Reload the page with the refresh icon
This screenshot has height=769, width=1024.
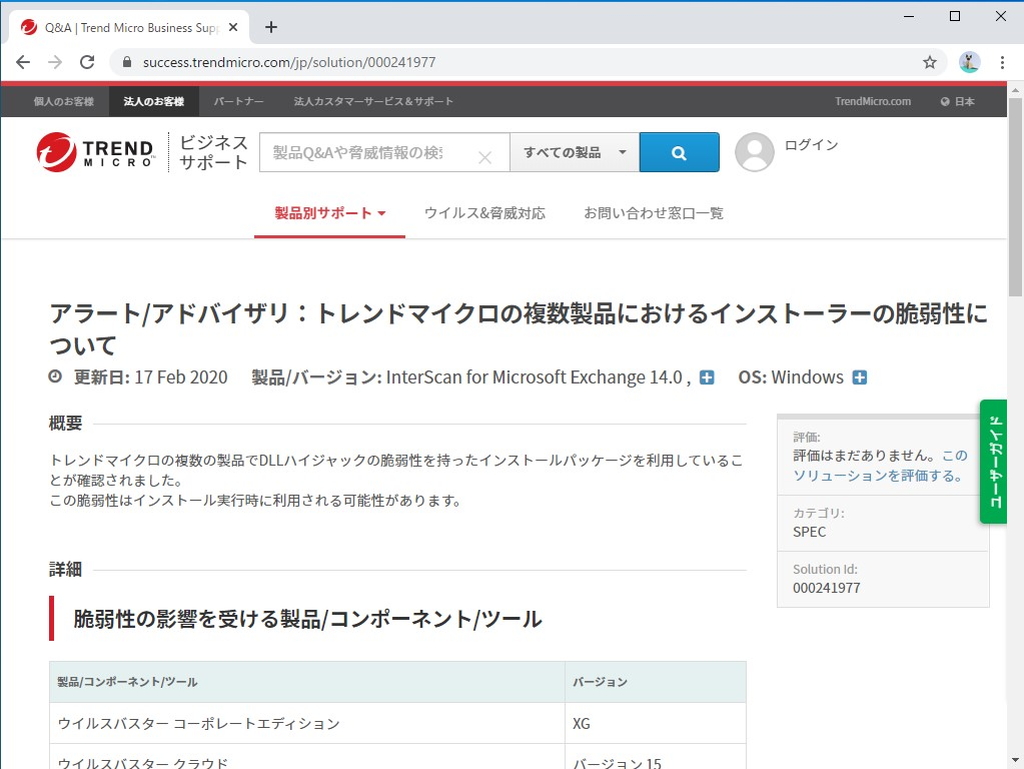[87, 61]
